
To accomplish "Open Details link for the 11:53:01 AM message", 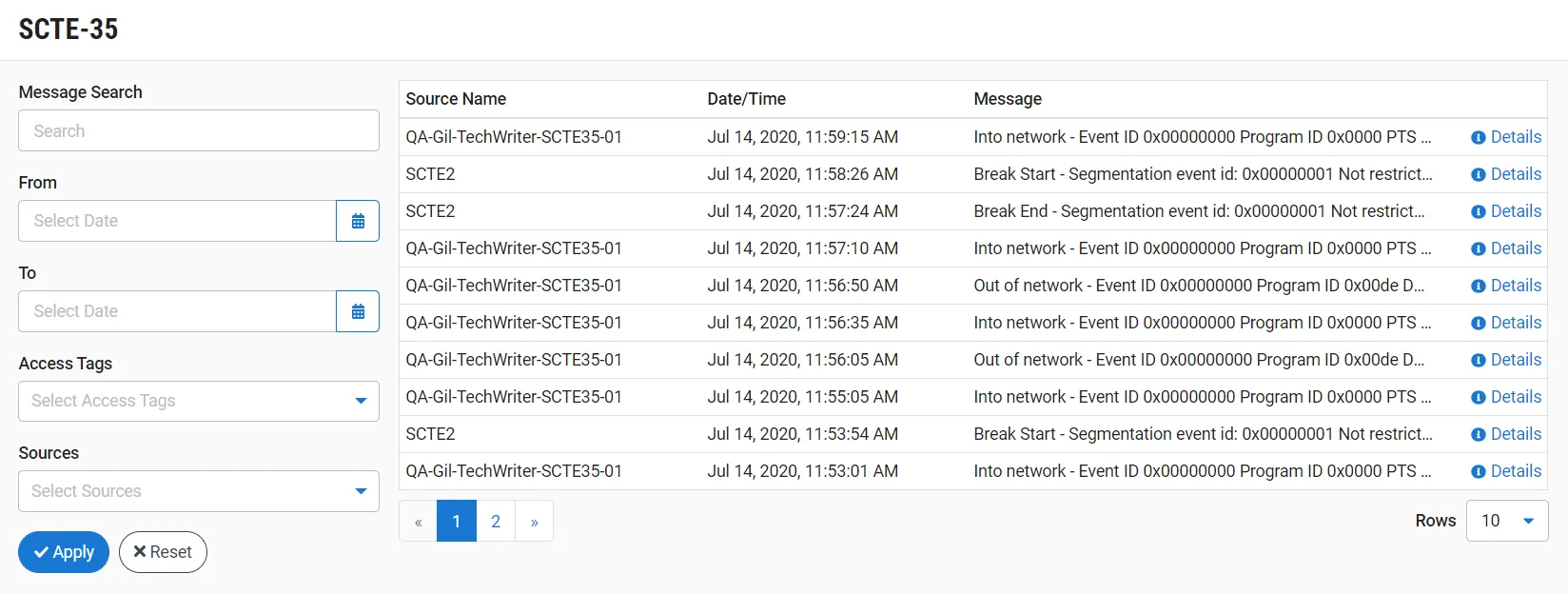I will pos(1516,471).
